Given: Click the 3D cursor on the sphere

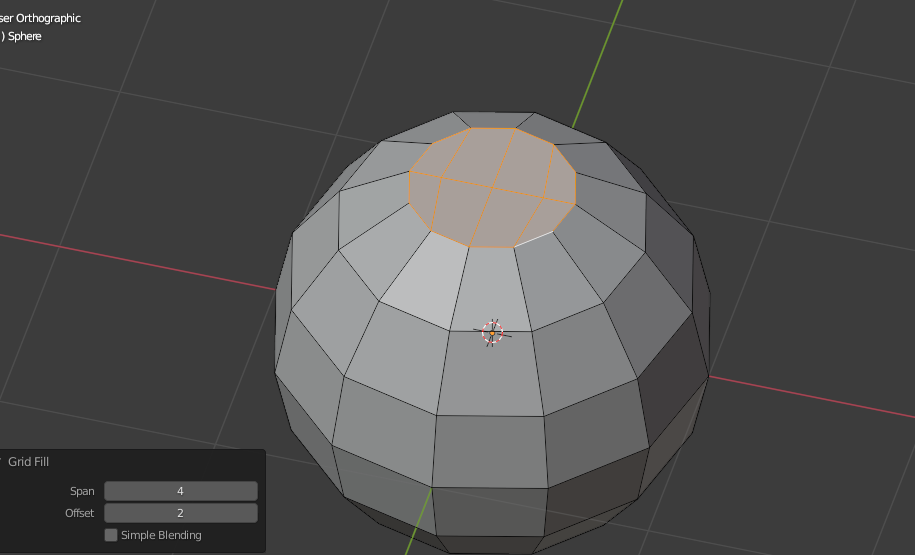Looking at the screenshot, I should 493,333.
